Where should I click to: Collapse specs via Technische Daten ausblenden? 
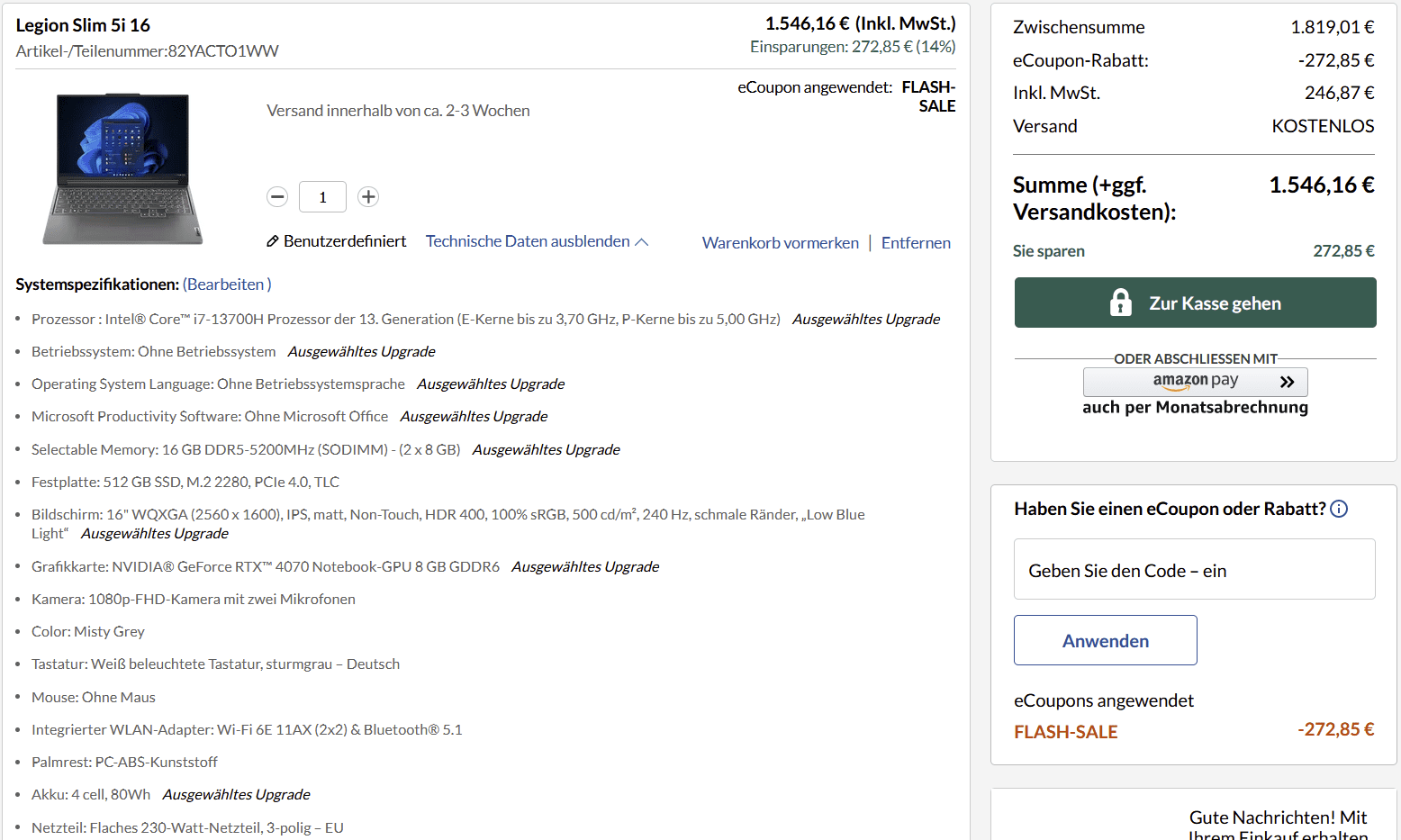[x=537, y=241]
